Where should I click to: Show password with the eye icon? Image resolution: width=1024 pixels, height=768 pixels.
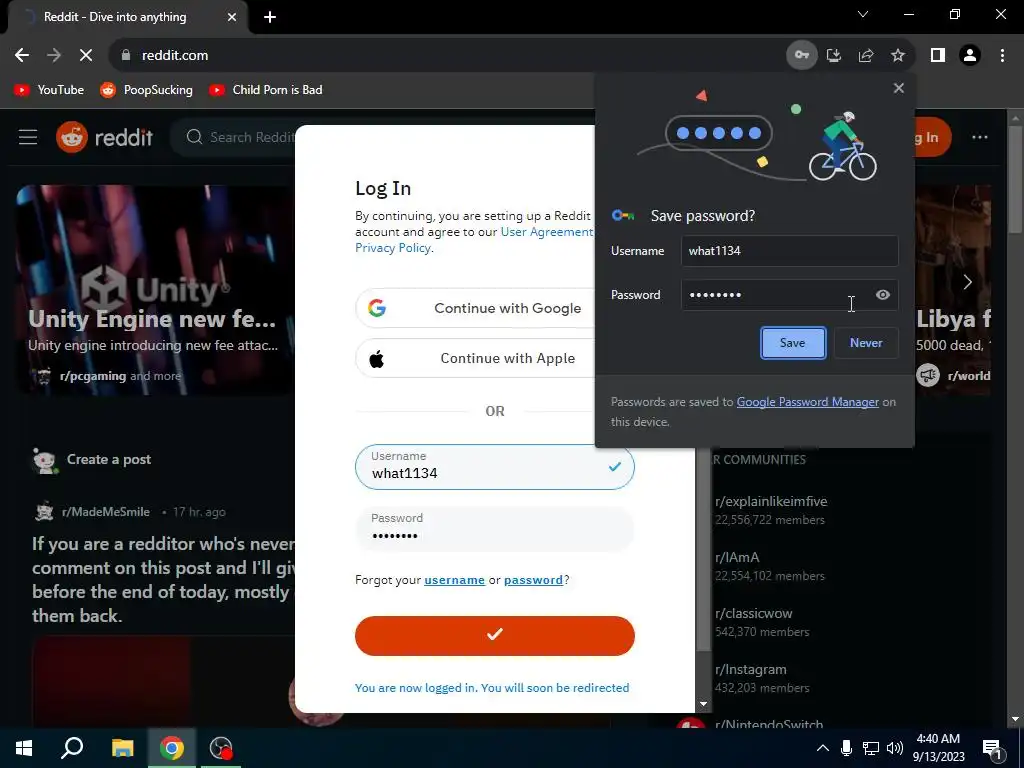pos(882,295)
